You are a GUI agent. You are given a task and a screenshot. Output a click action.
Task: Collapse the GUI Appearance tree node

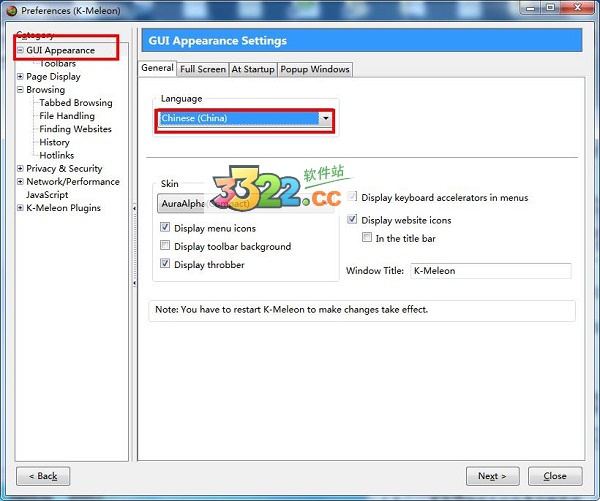click(20, 50)
